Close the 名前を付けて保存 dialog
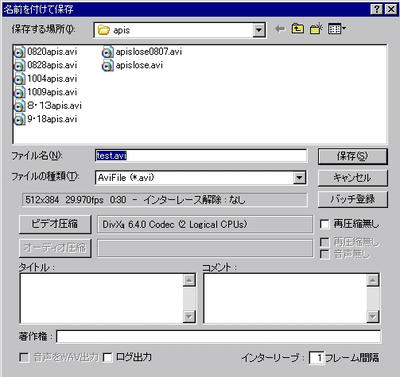Screen dimensions: 400x377 [391, 9]
